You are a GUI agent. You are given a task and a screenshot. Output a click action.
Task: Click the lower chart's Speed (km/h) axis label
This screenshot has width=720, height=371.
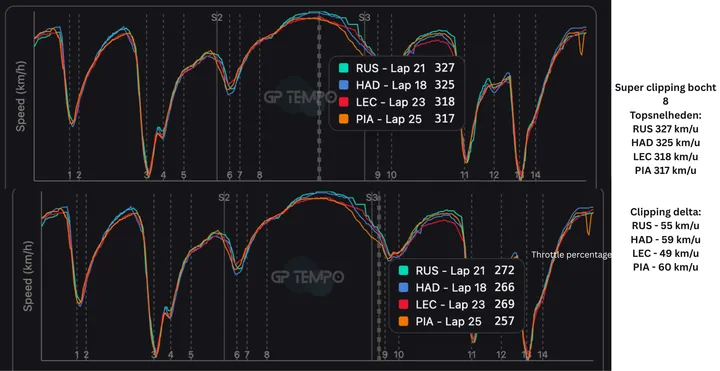coord(28,275)
